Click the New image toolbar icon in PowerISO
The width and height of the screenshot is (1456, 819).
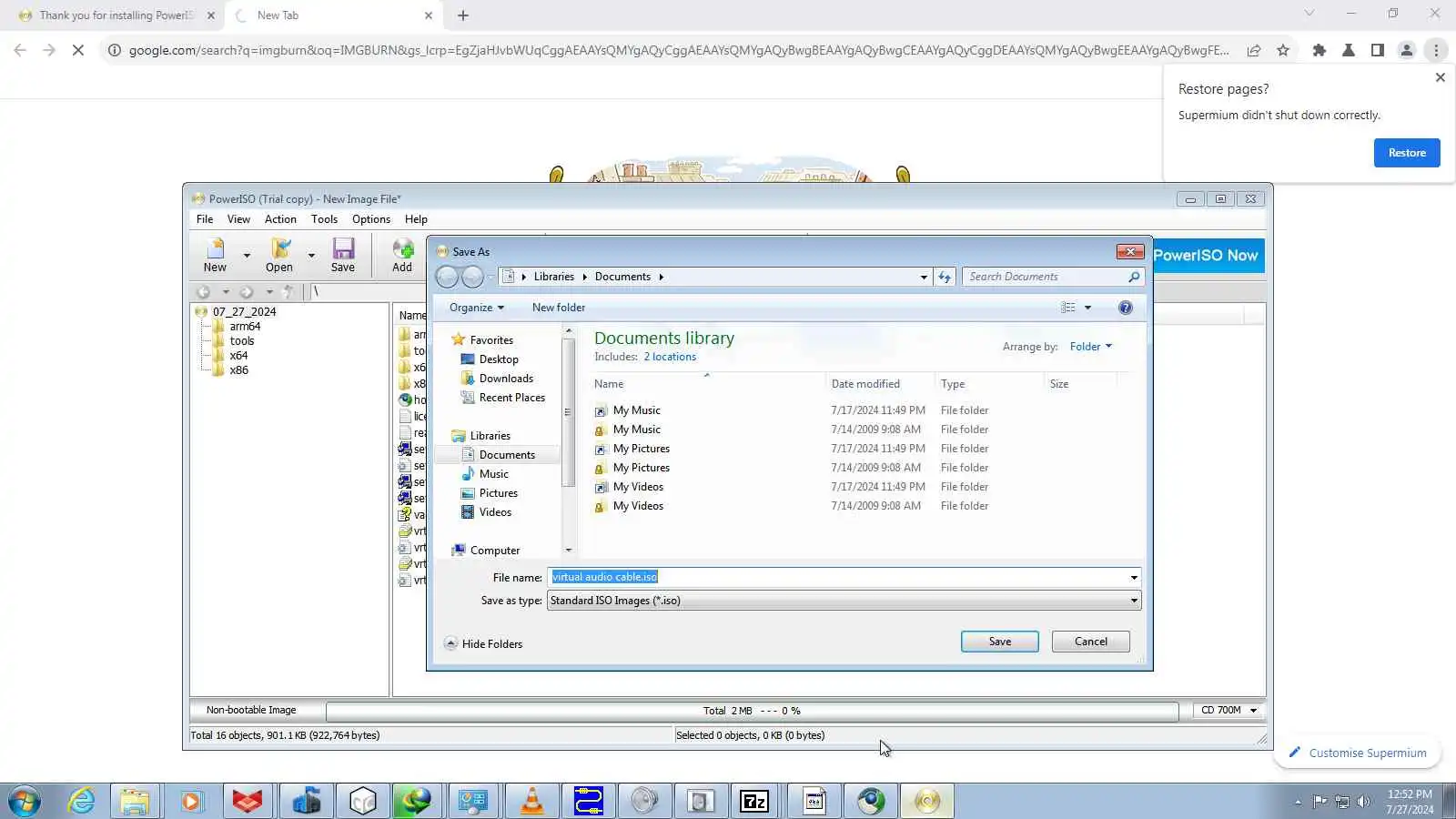(x=216, y=255)
